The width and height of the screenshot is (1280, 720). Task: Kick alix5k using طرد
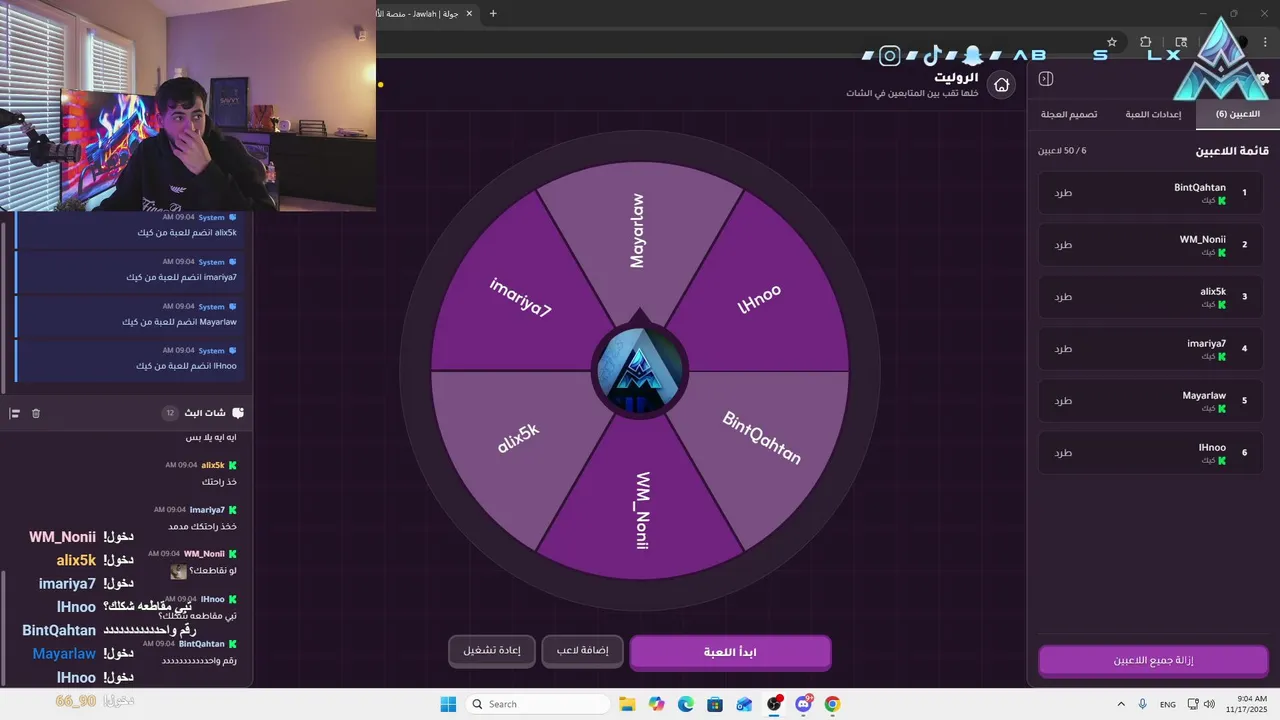(x=1063, y=297)
